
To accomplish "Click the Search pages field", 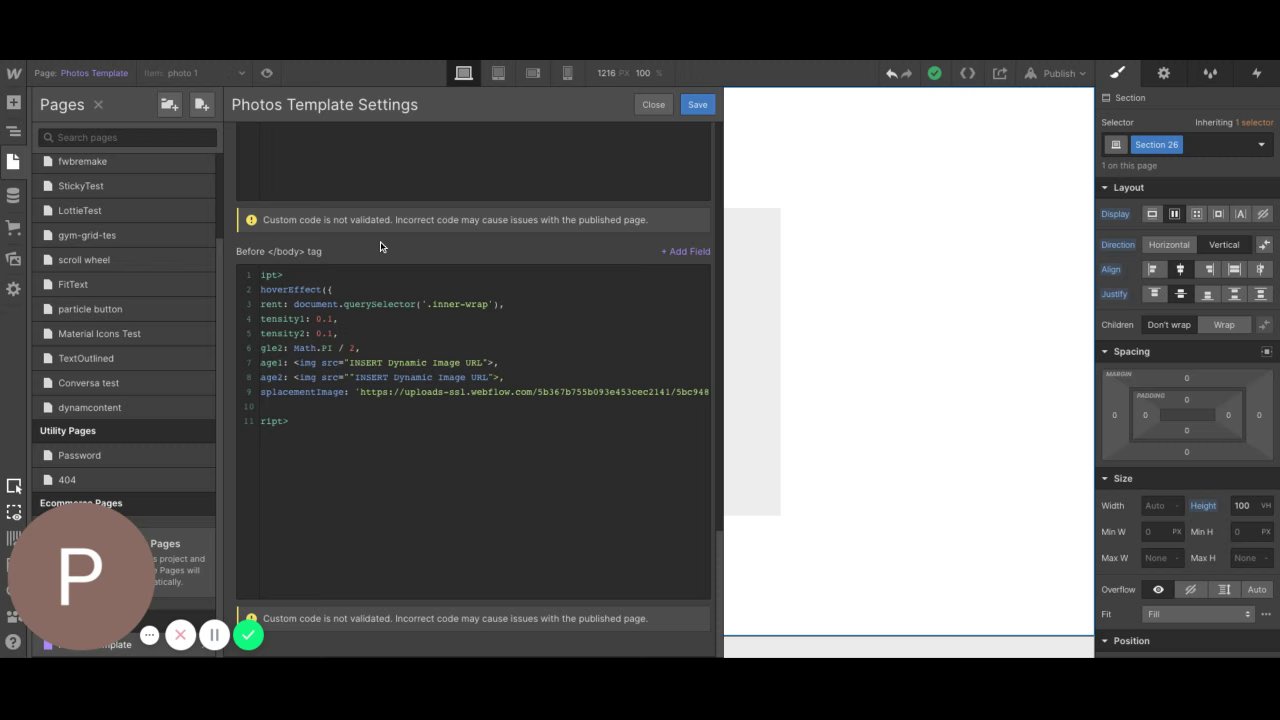I will tap(127, 138).
